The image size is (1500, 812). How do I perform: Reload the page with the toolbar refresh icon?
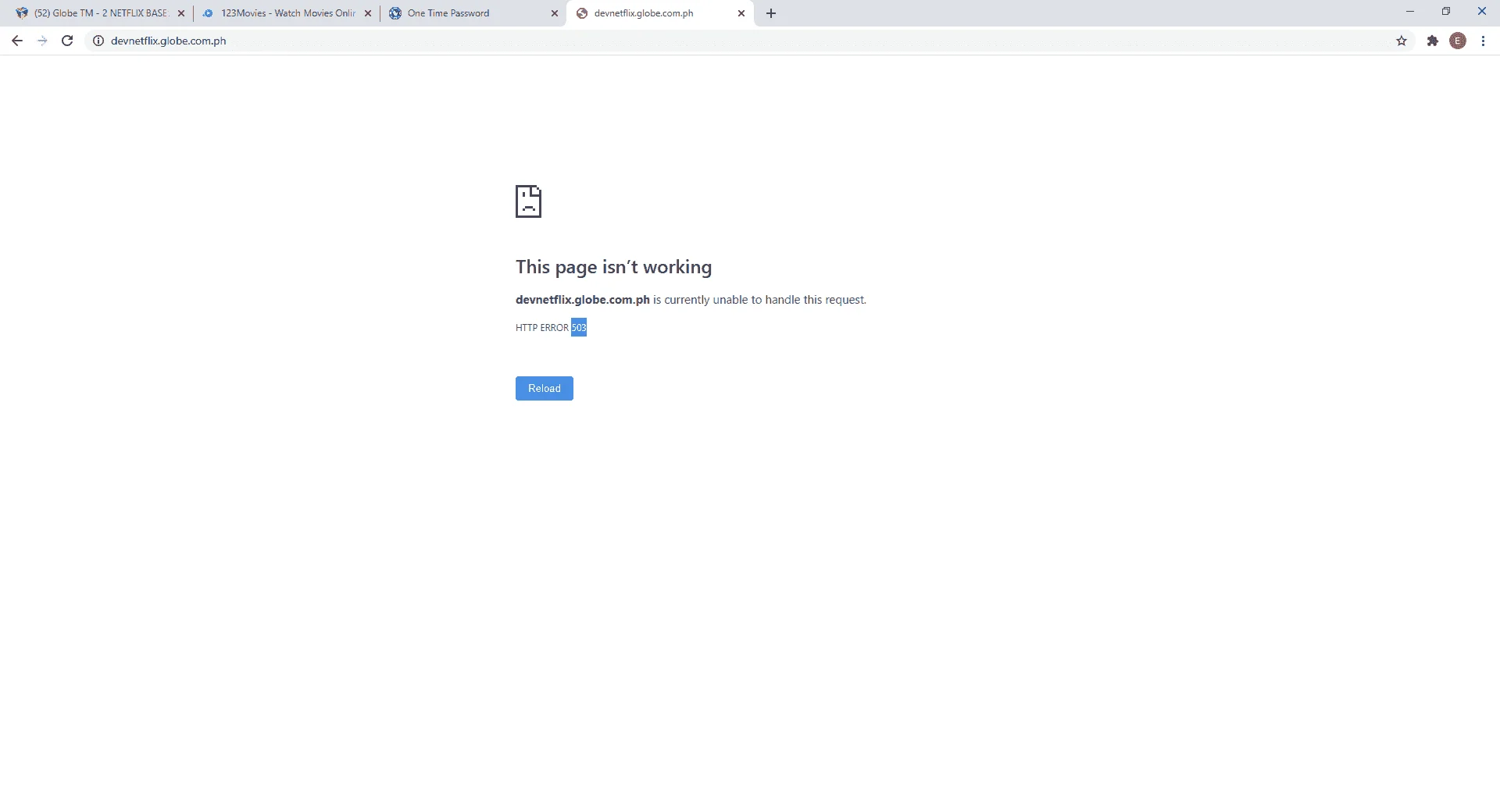(67, 41)
